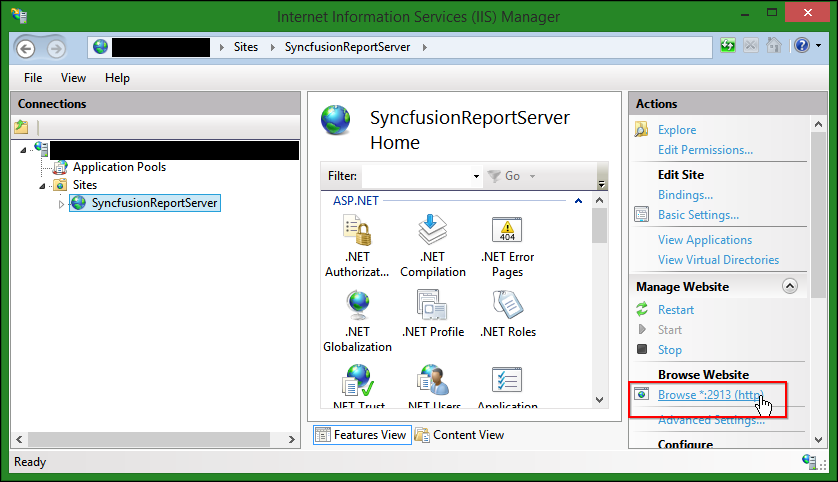Screen dimensions: 838x482
Task: Click the Create New Connection icon
Action: [21, 127]
